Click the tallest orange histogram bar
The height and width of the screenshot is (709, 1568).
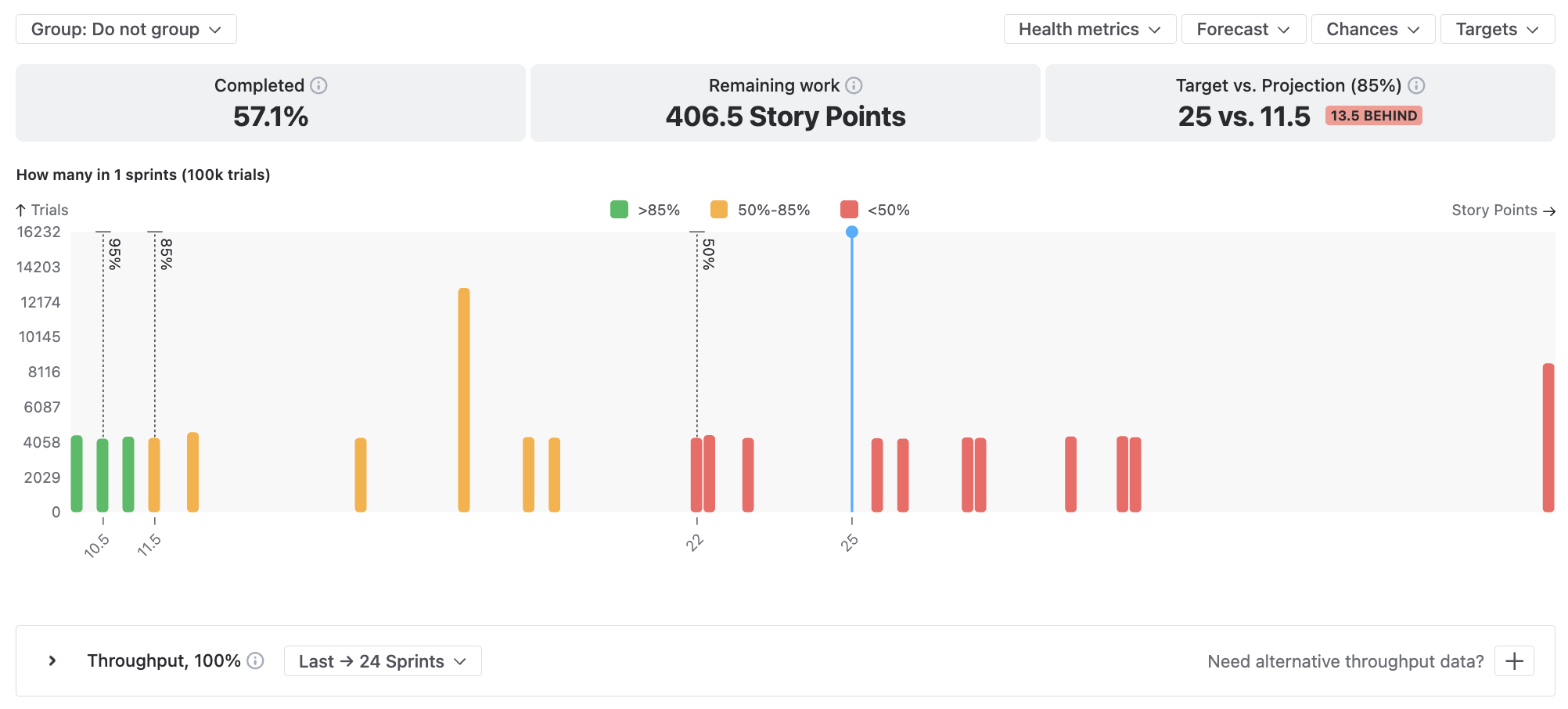click(x=464, y=400)
